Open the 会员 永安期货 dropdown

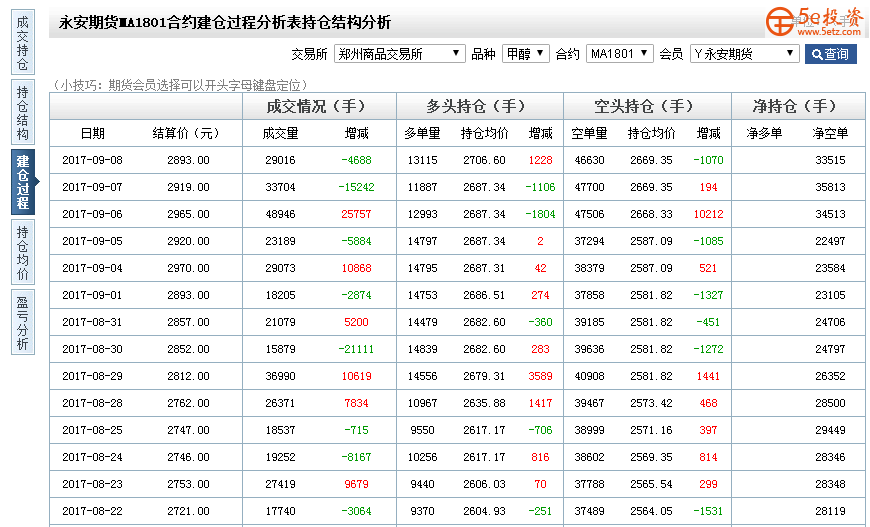click(x=745, y=54)
